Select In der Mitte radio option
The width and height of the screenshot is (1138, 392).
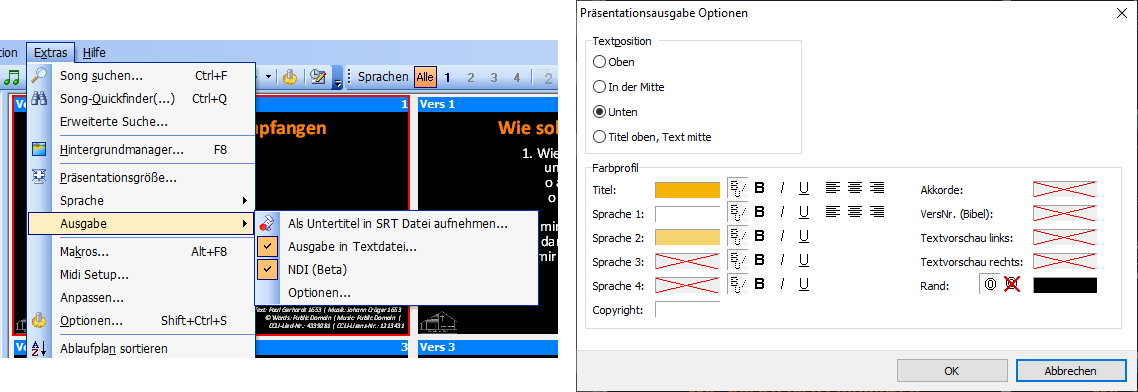[599, 87]
